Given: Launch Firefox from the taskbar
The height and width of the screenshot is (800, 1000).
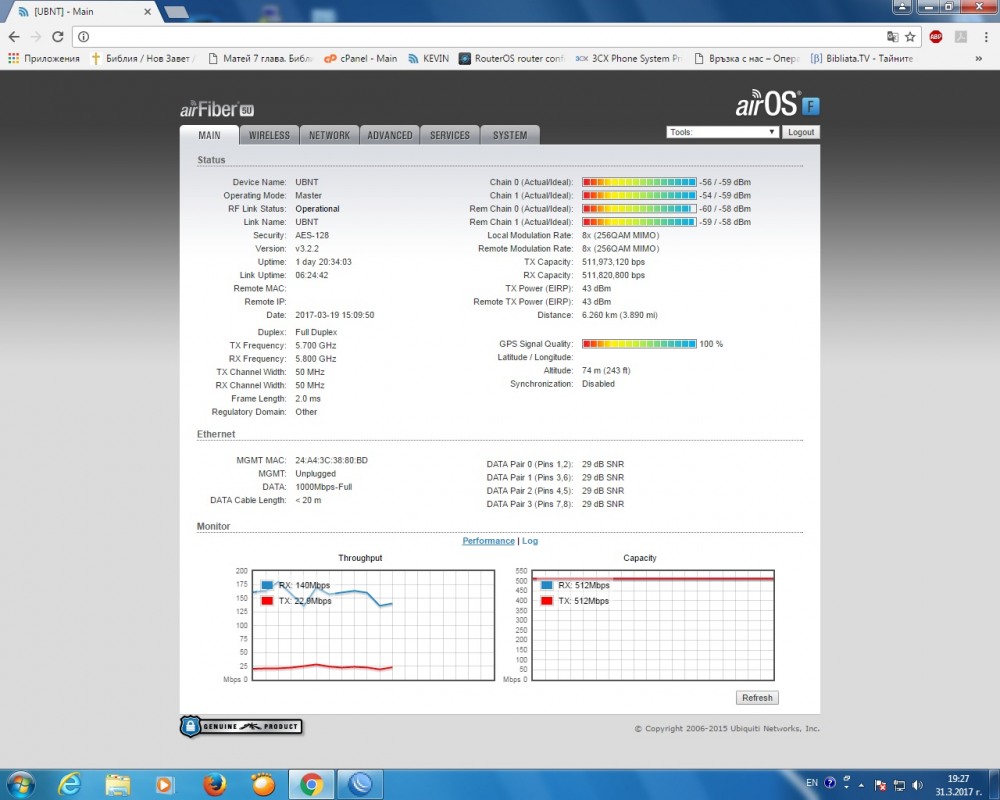Looking at the screenshot, I should [x=214, y=784].
